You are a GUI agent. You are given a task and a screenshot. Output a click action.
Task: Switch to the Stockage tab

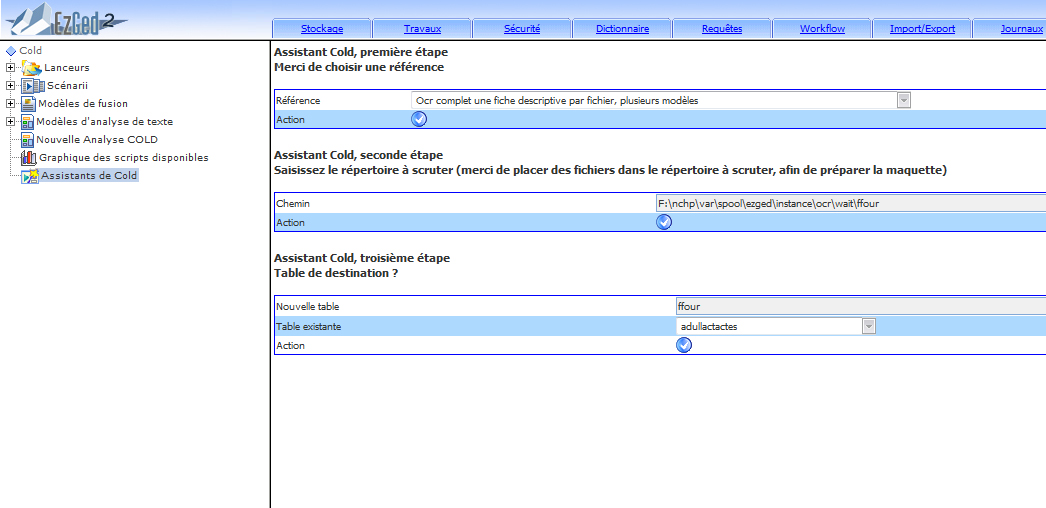click(x=321, y=29)
